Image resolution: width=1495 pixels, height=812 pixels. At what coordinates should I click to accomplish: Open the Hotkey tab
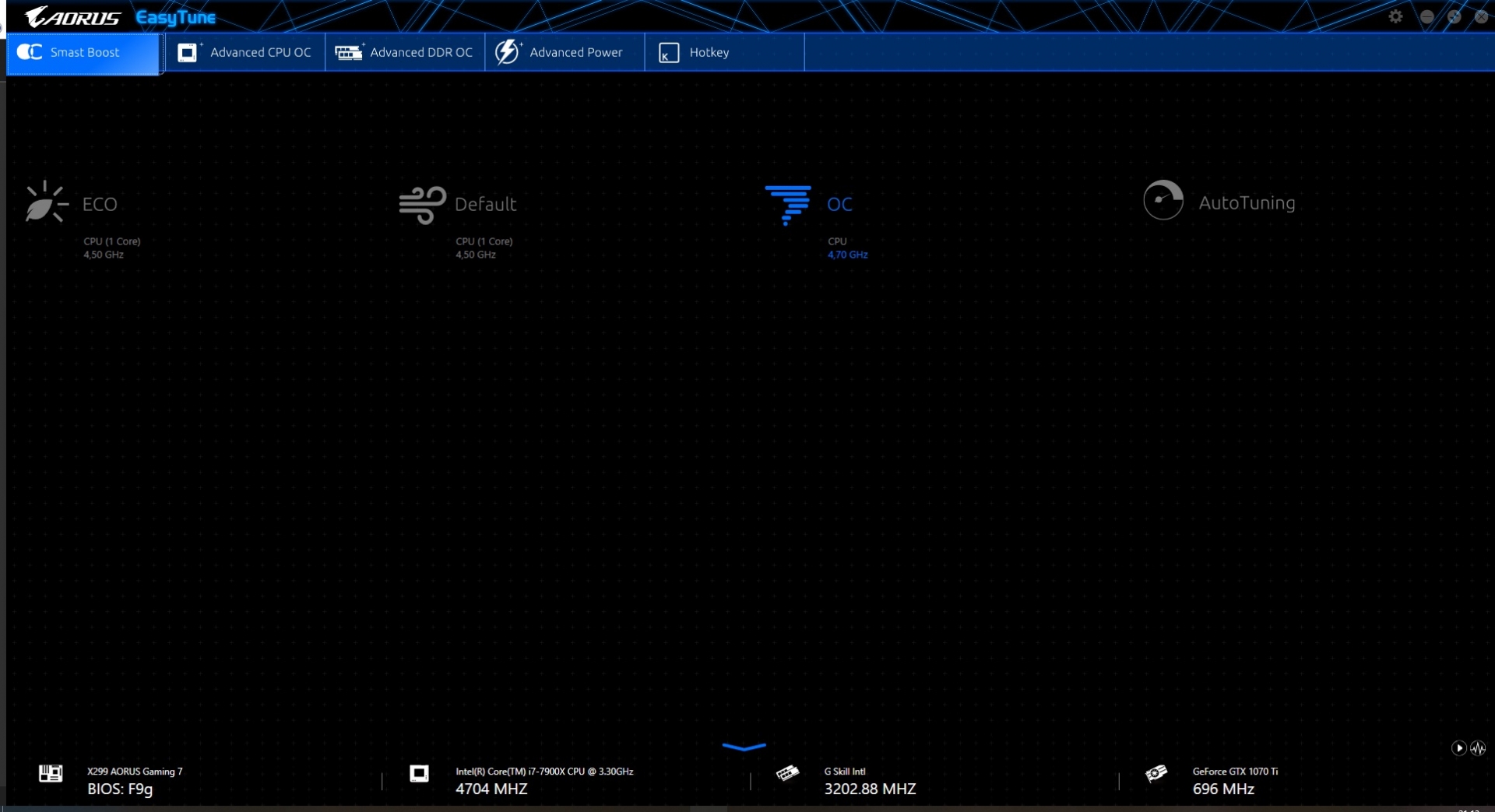click(x=724, y=53)
